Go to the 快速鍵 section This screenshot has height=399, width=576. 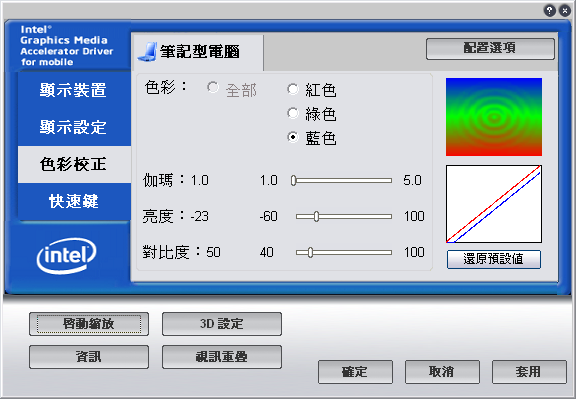[74, 201]
